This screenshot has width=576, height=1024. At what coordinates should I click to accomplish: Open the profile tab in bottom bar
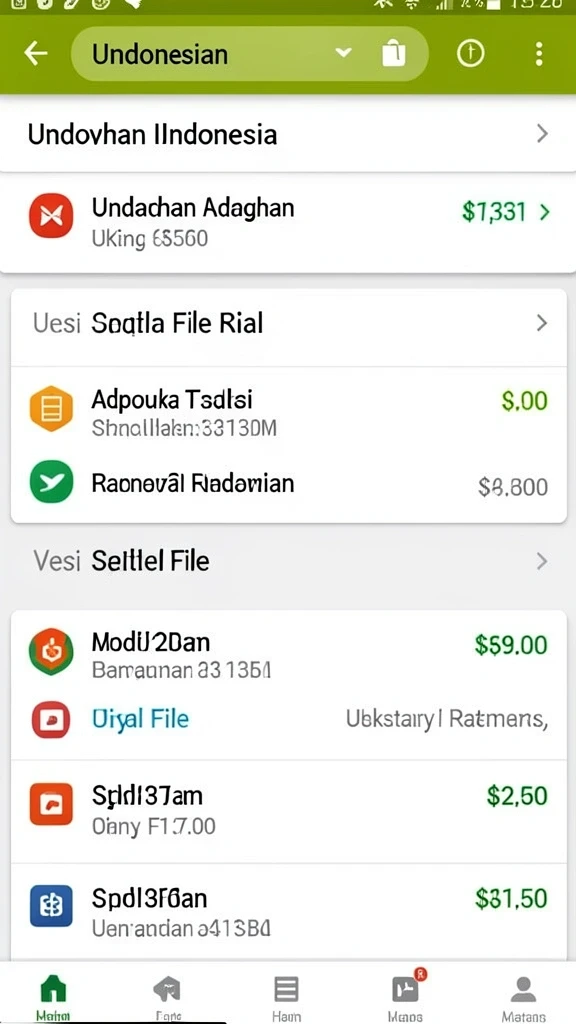tap(523, 998)
